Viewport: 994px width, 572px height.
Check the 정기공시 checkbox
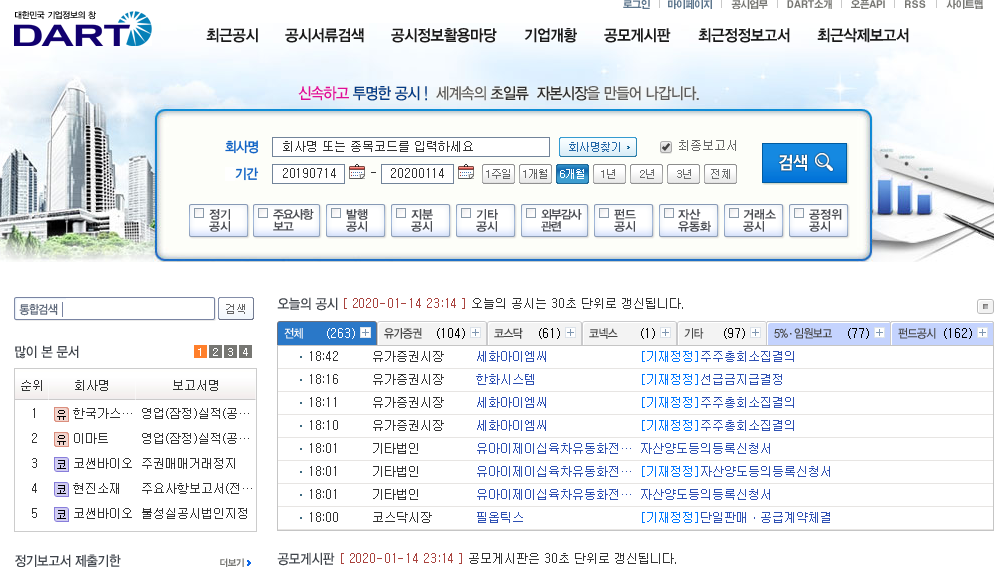pos(199,214)
